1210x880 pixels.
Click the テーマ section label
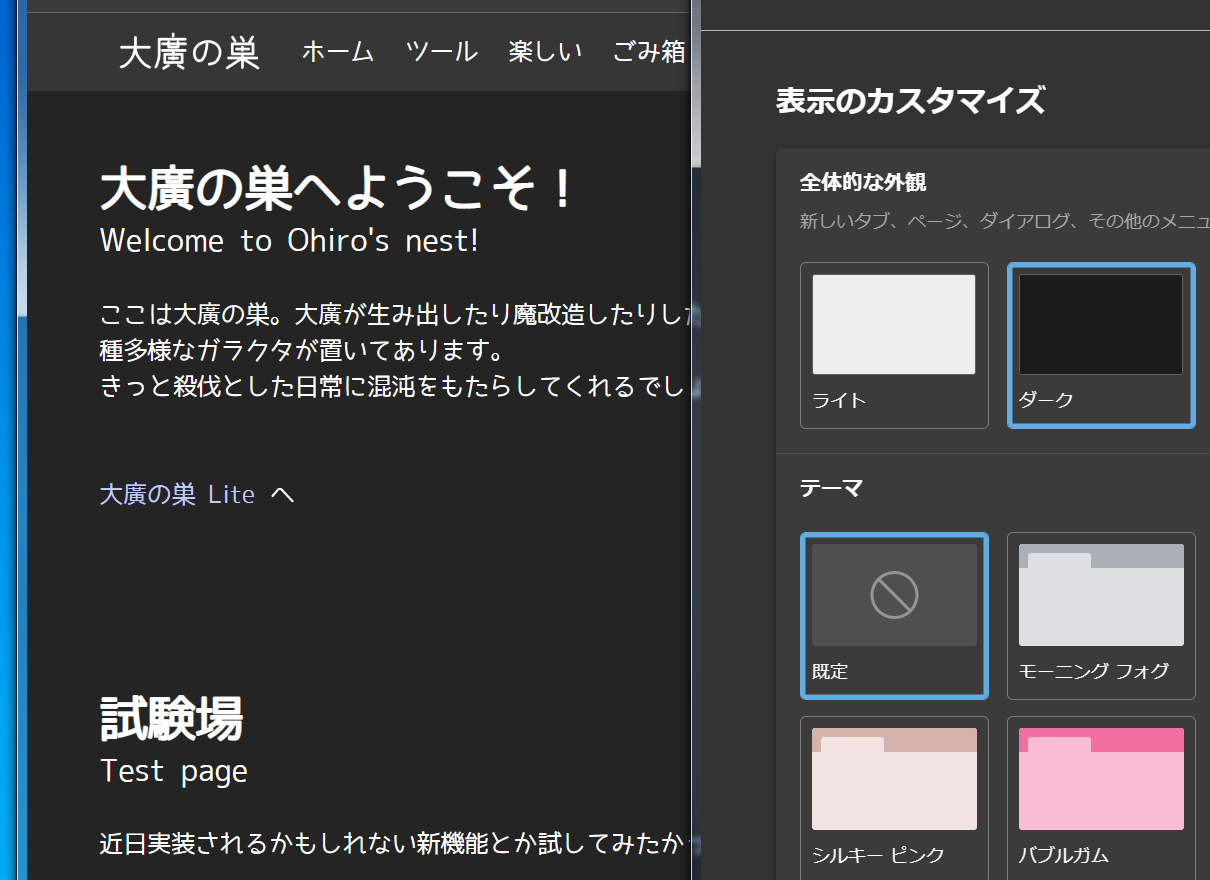(x=831, y=488)
